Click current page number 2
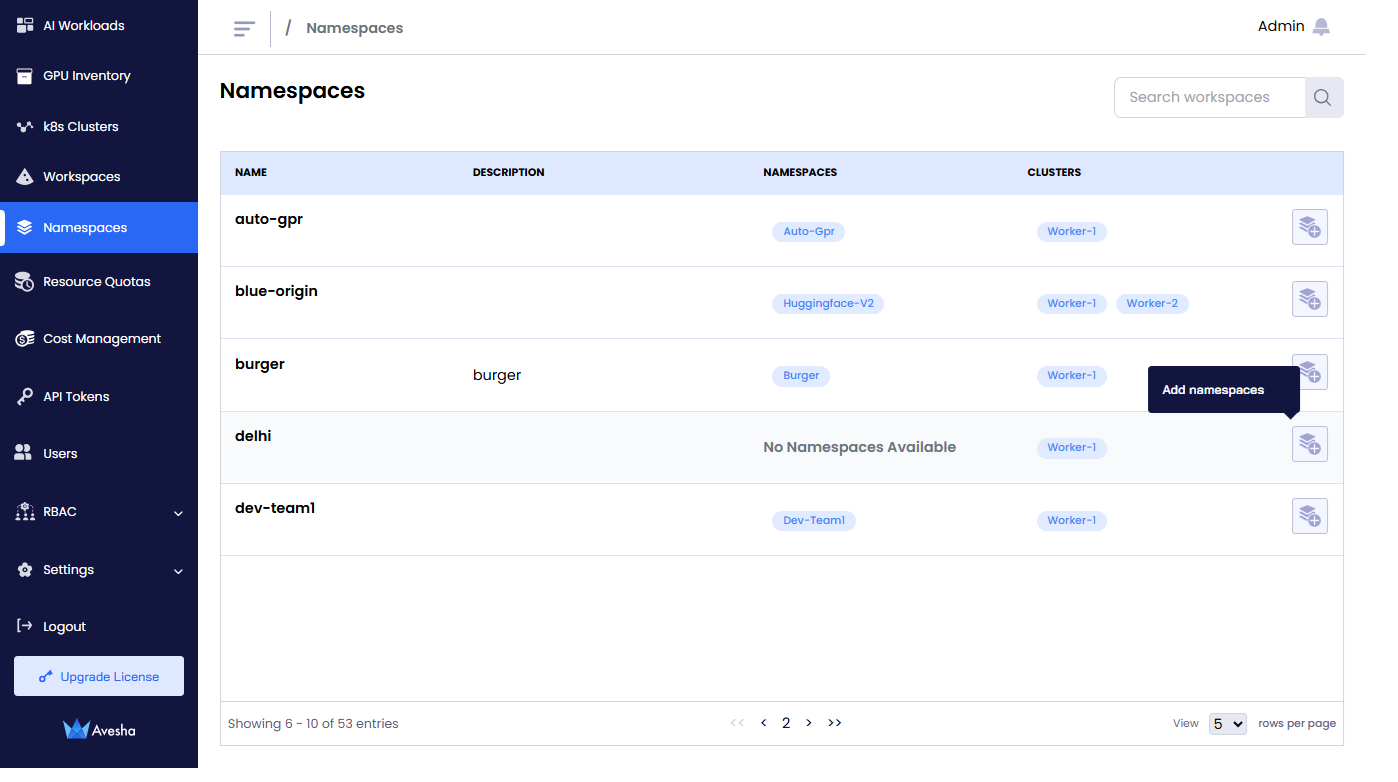1398x782 pixels. click(786, 723)
